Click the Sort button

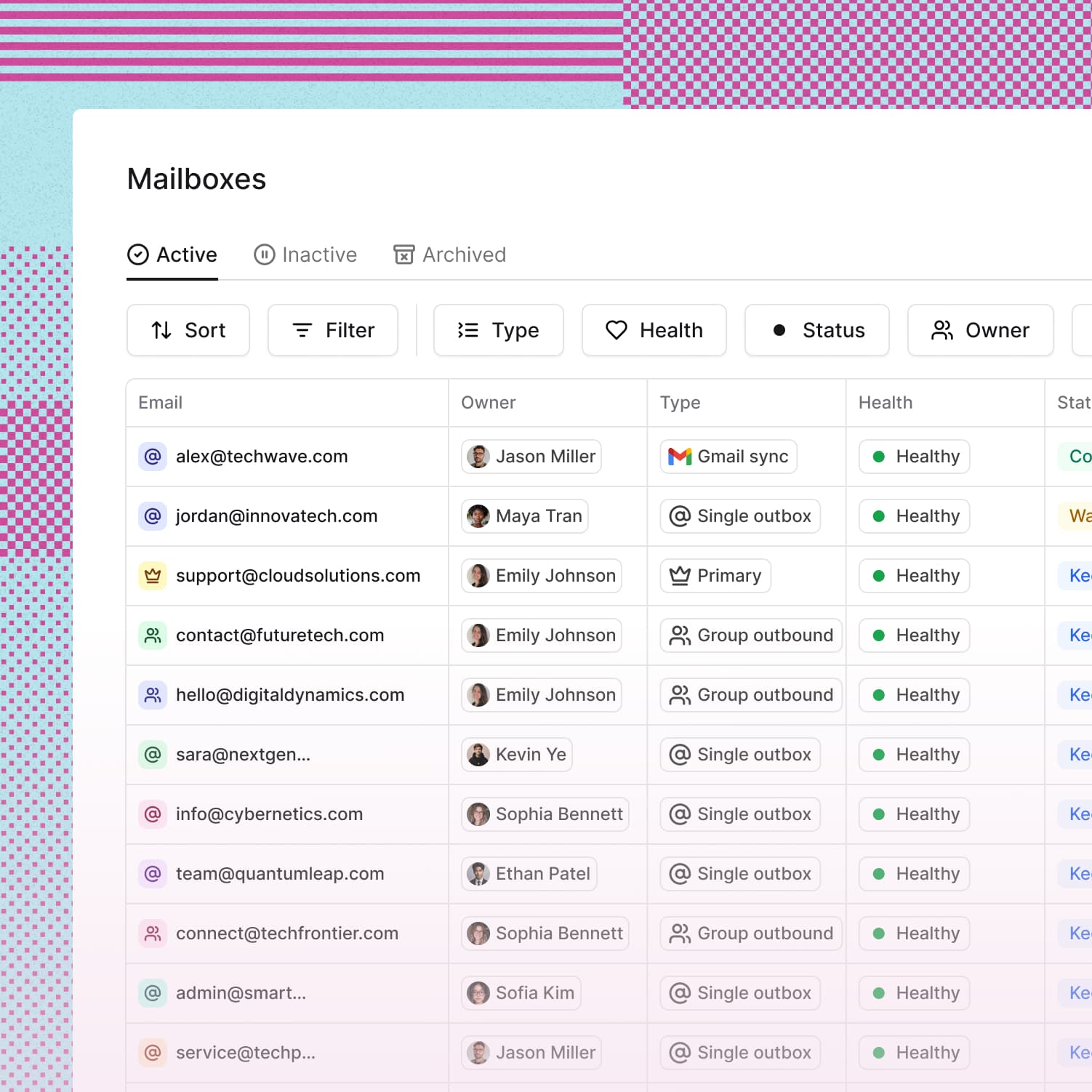point(188,330)
